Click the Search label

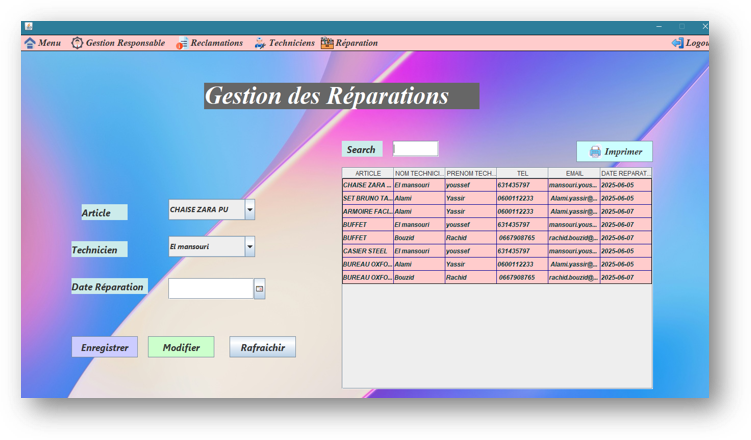(362, 149)
